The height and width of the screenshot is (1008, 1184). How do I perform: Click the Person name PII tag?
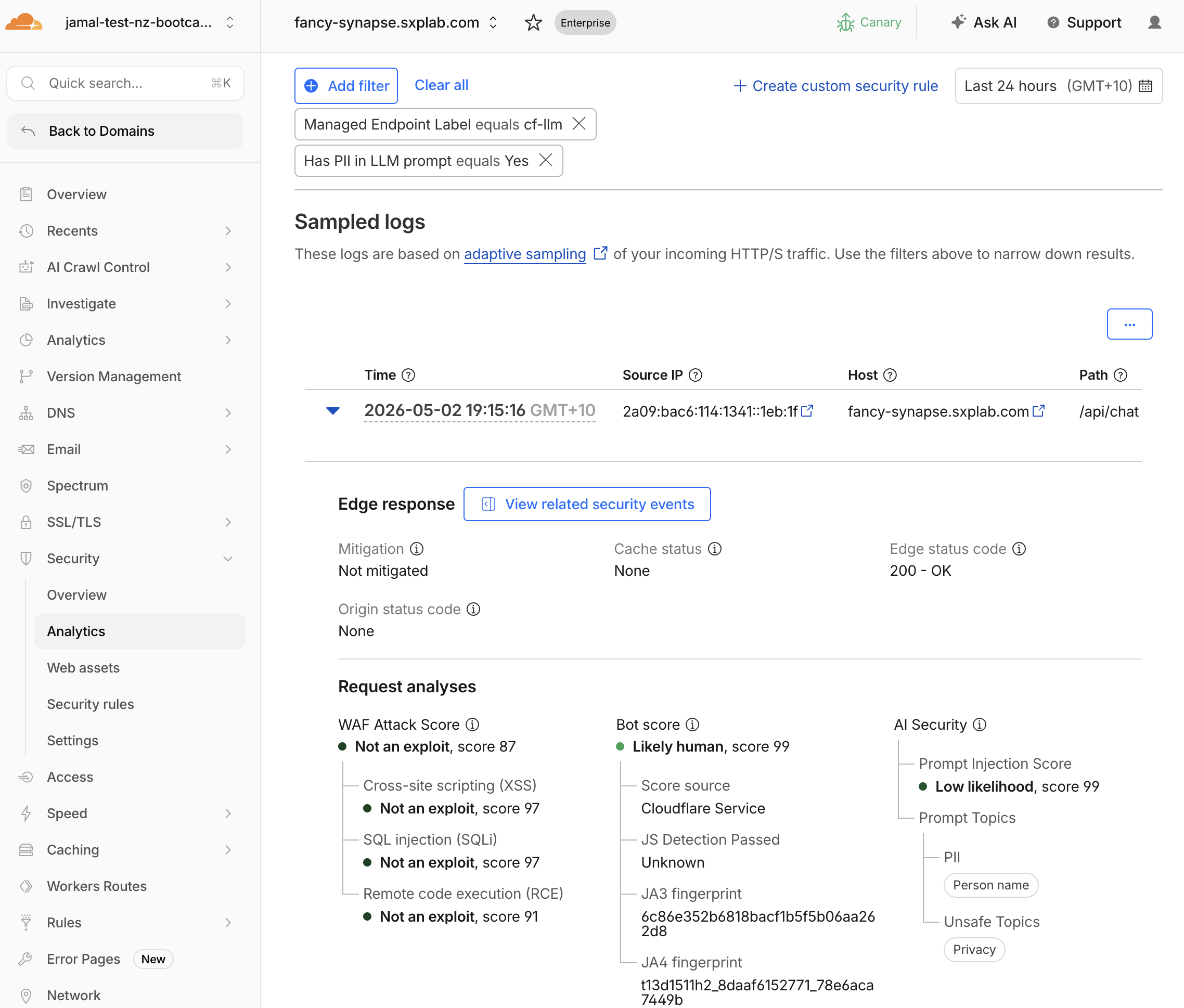991,885
